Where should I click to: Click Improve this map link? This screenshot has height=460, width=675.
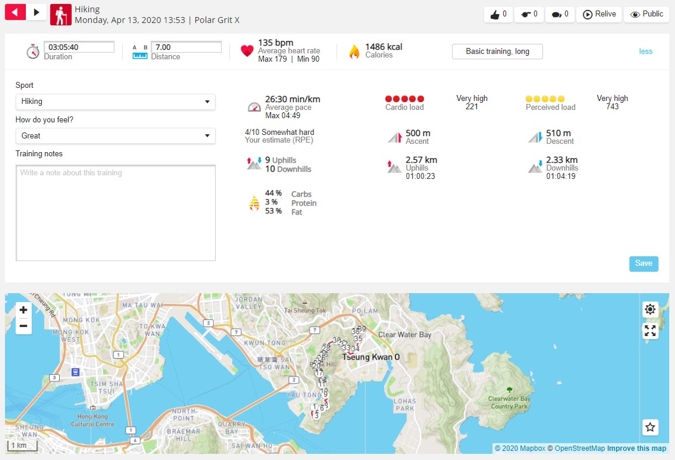tap(636, 448)
